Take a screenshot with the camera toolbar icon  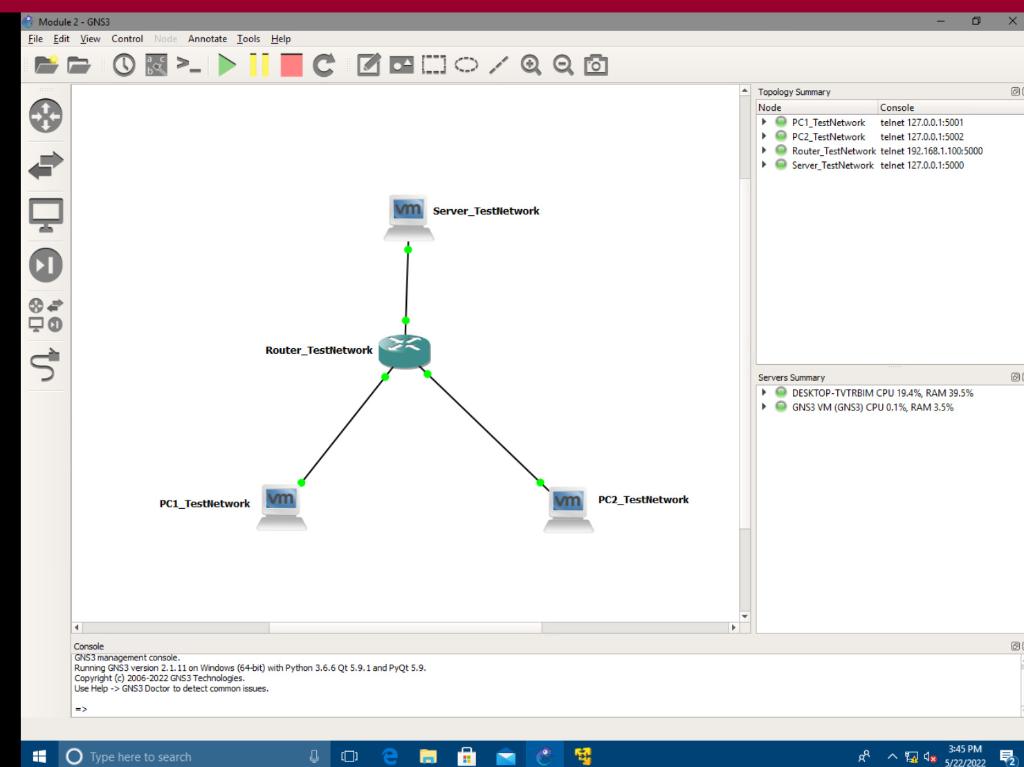pos(595,65)
